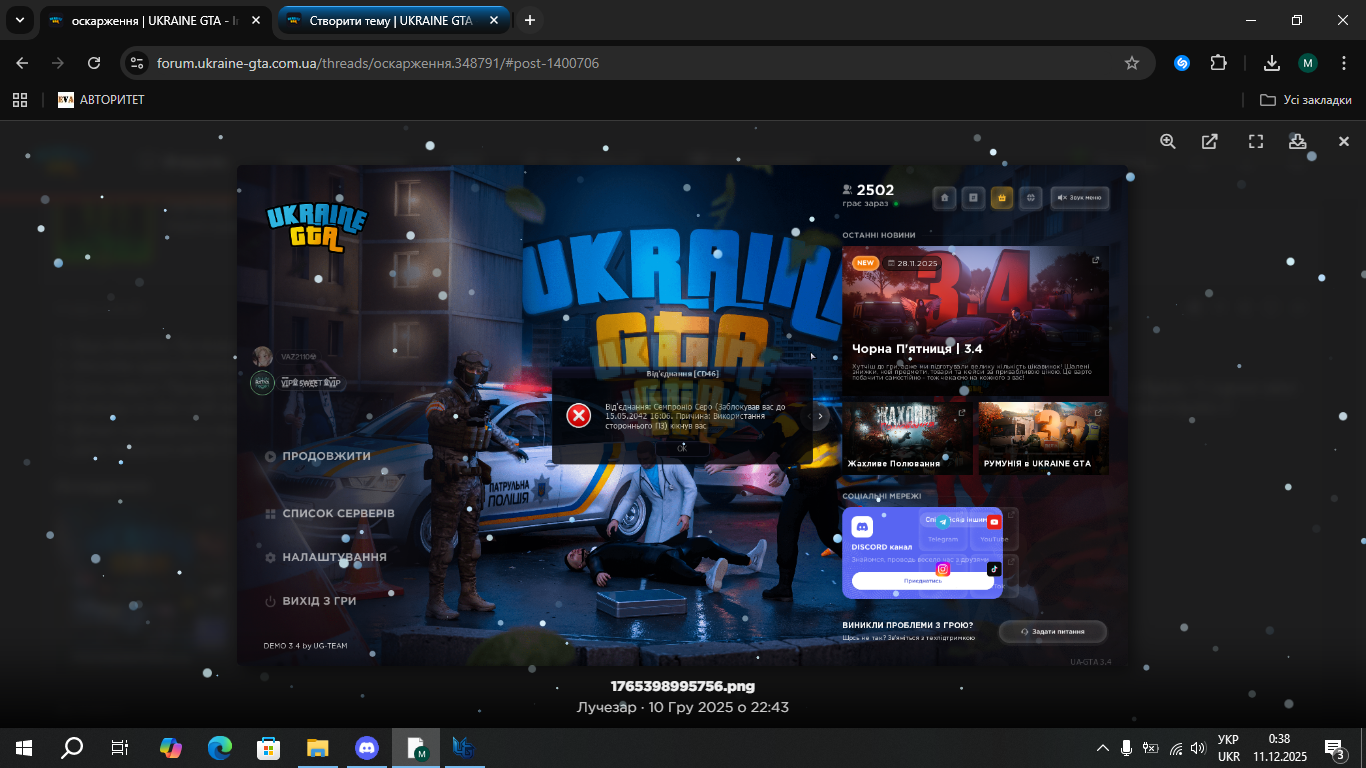Click OK in the 'Від'єднання' error dialog

point(682,448)
